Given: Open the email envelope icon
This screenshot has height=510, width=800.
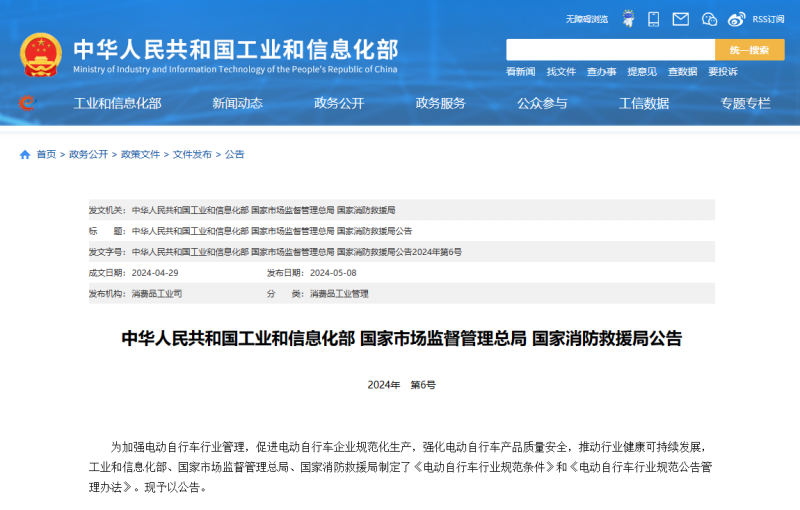Looking at the screenshot, I should 681,19.
